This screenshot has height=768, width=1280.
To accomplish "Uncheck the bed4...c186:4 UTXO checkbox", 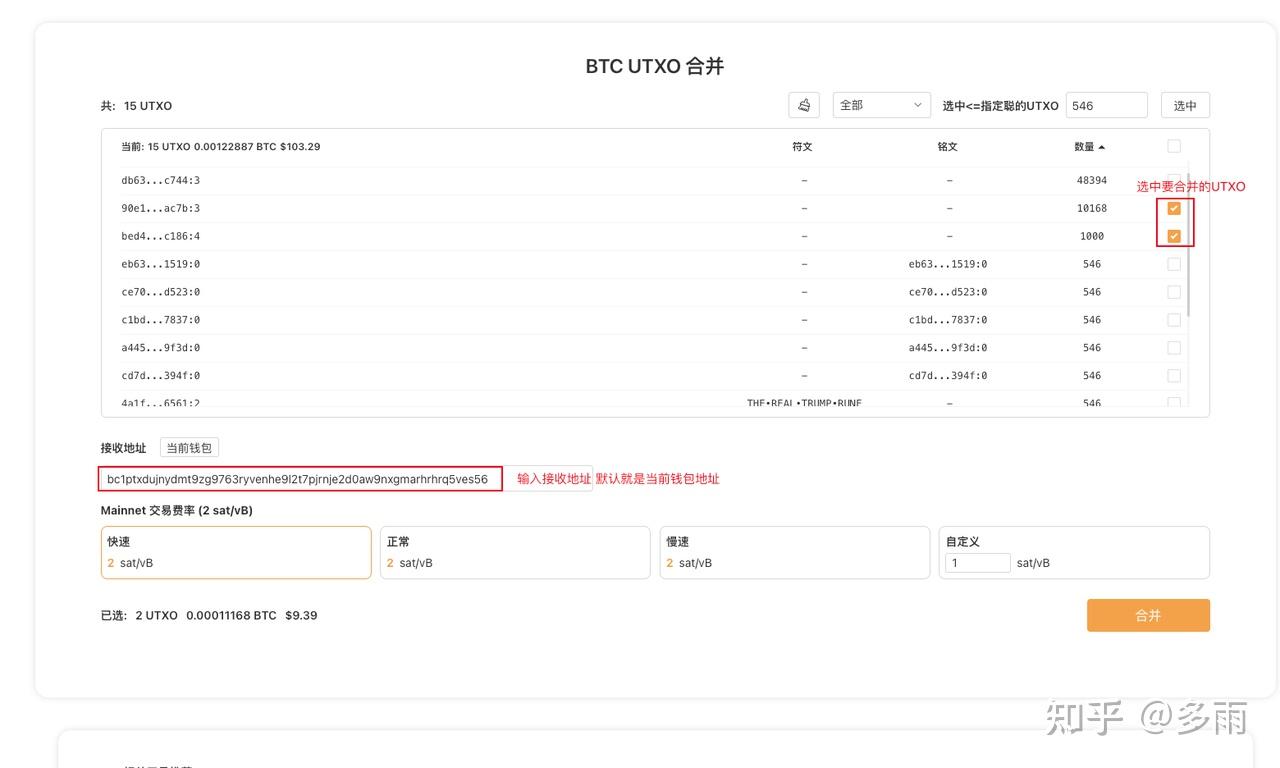I will pyautogui.click(x=1174, y=236).
